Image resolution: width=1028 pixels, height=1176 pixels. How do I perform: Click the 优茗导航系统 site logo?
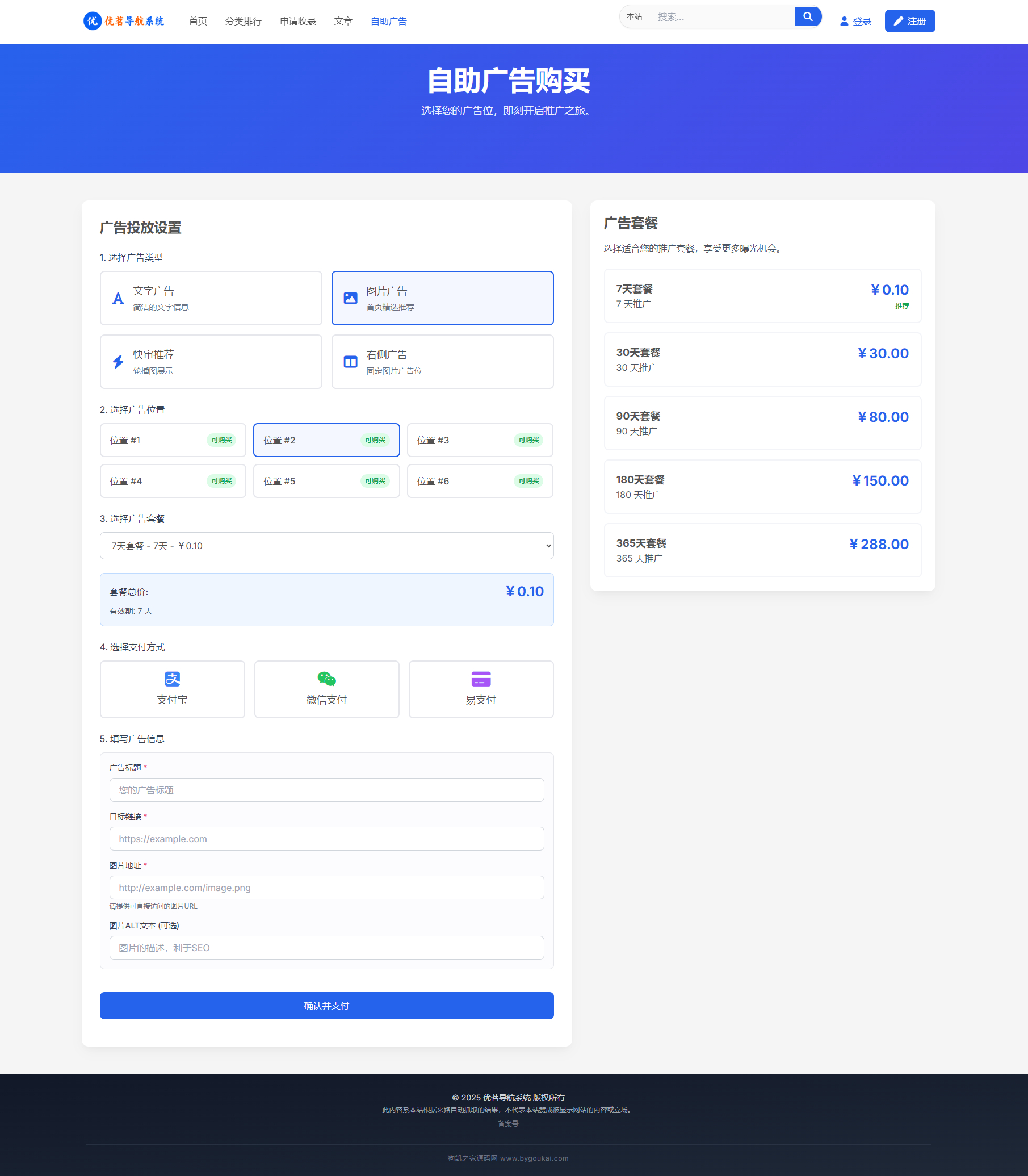(x=124, y=21)
